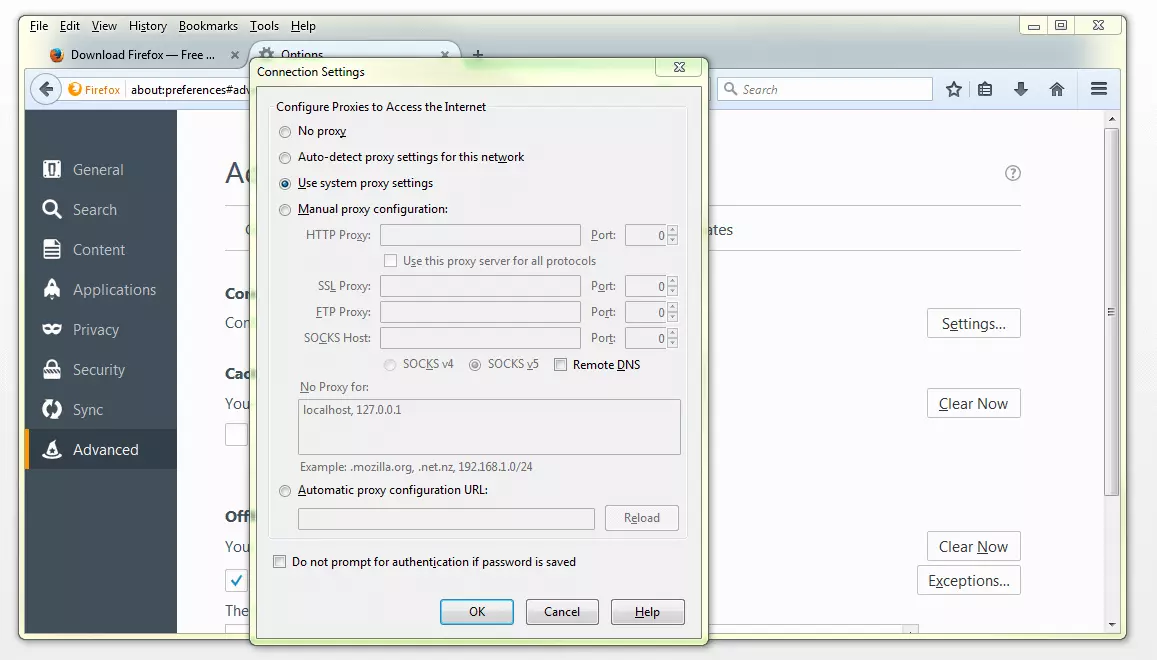Click the scrollbar up arrow

1112,119
